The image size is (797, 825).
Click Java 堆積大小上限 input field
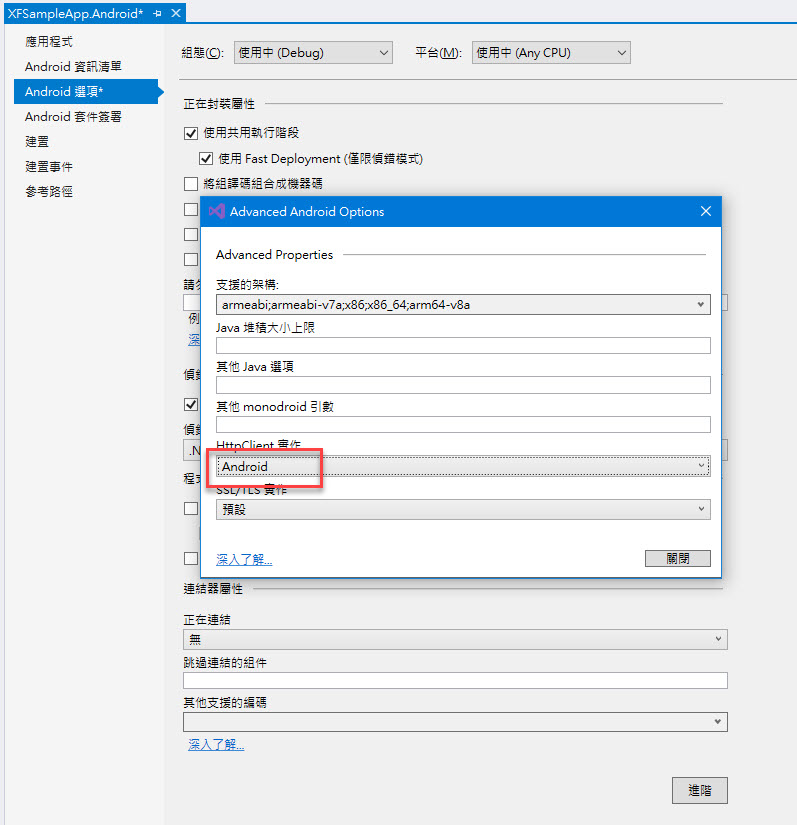[463, 346]
